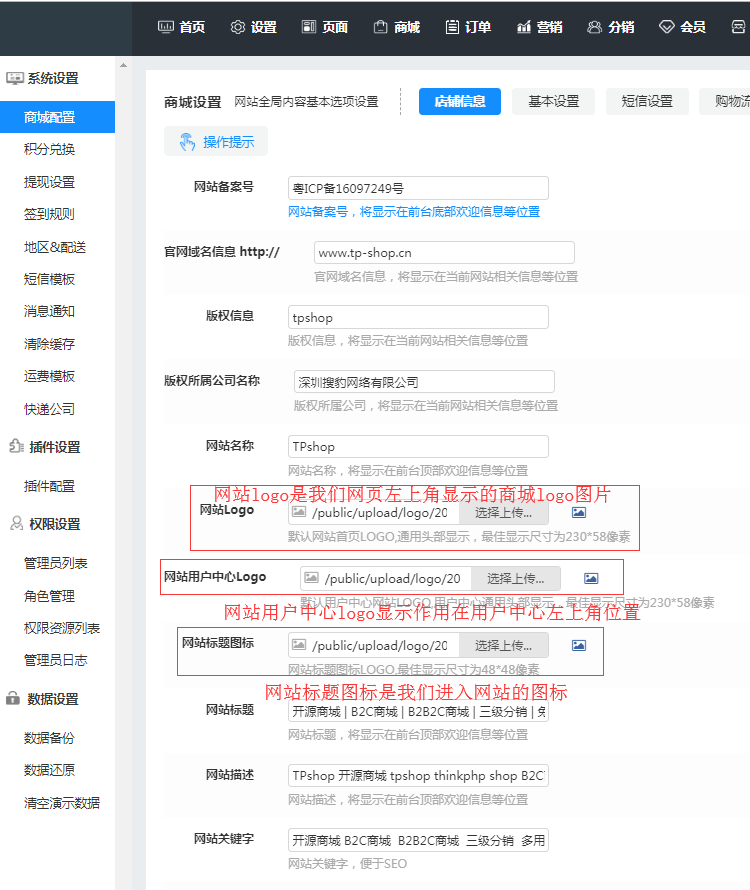Go to 首页 in the top navigation
The width and height of the screenshot is (750, 890).
pos(182,27)
